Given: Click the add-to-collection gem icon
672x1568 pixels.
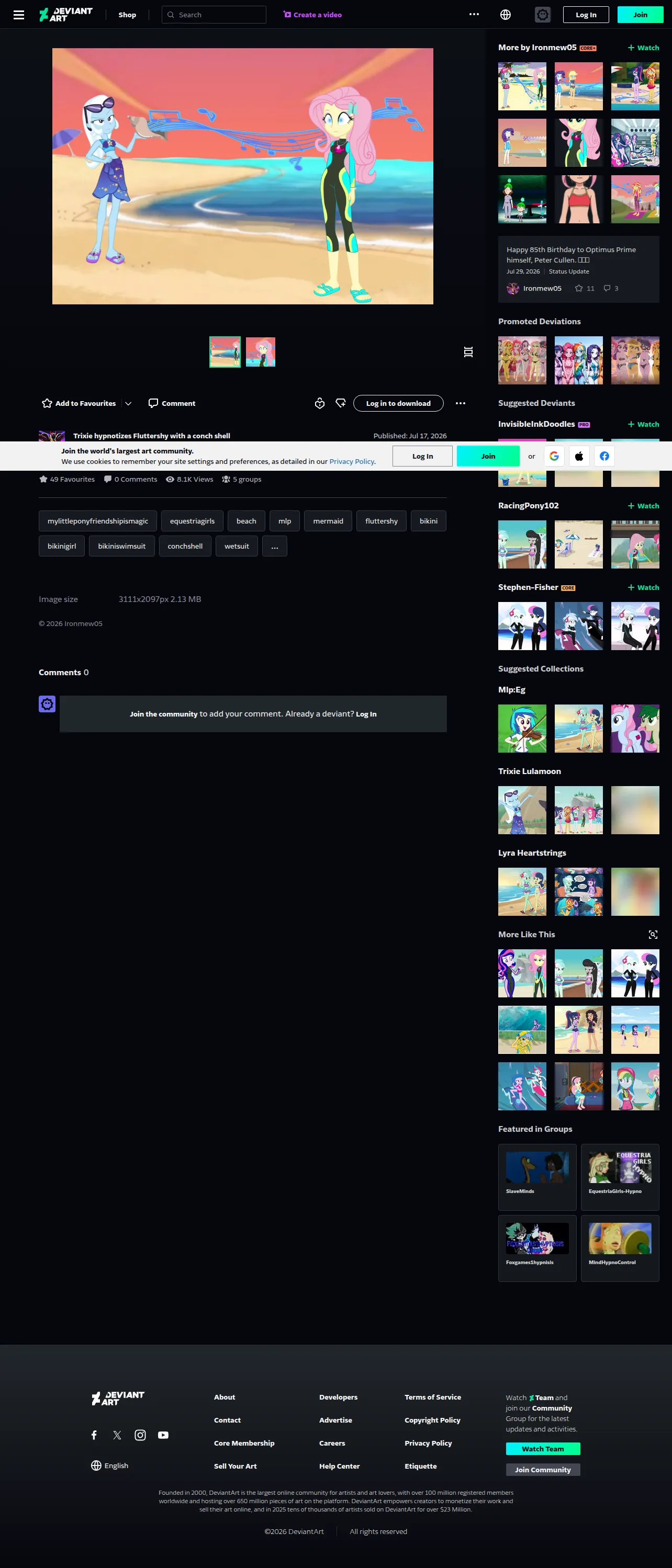Looking at the screenshot, I should pos(341,404).
